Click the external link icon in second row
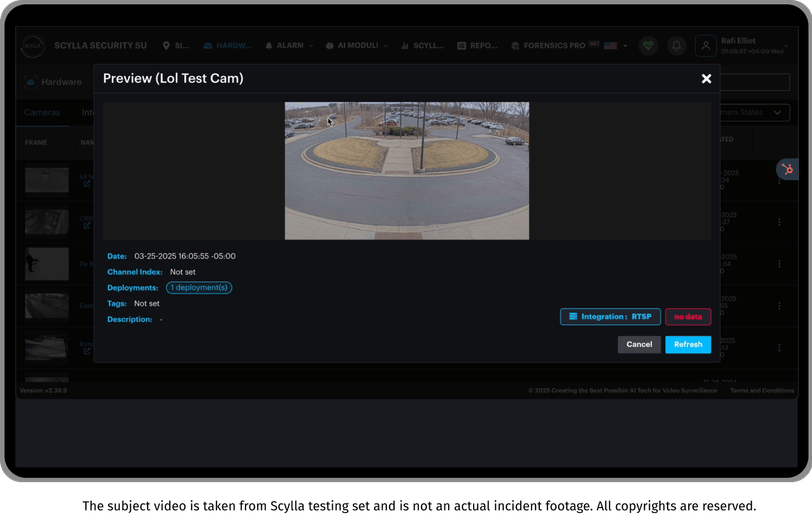812x519 pixels. [x=87, y=225]
